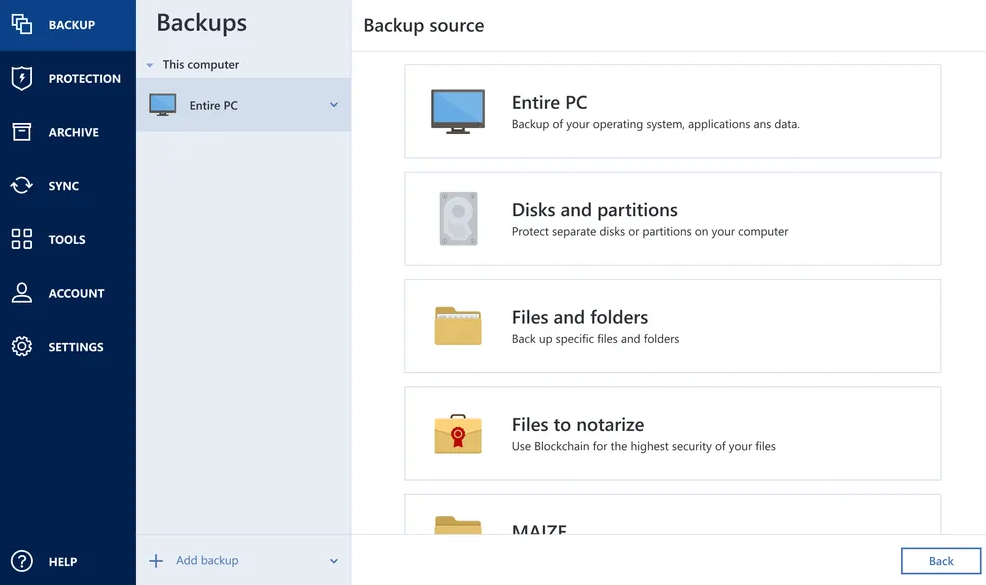Click 'Use Blockchain for the highest security' text
This screenshot has width=986, height=585.
pyautogui.click(x=643, y=446)
